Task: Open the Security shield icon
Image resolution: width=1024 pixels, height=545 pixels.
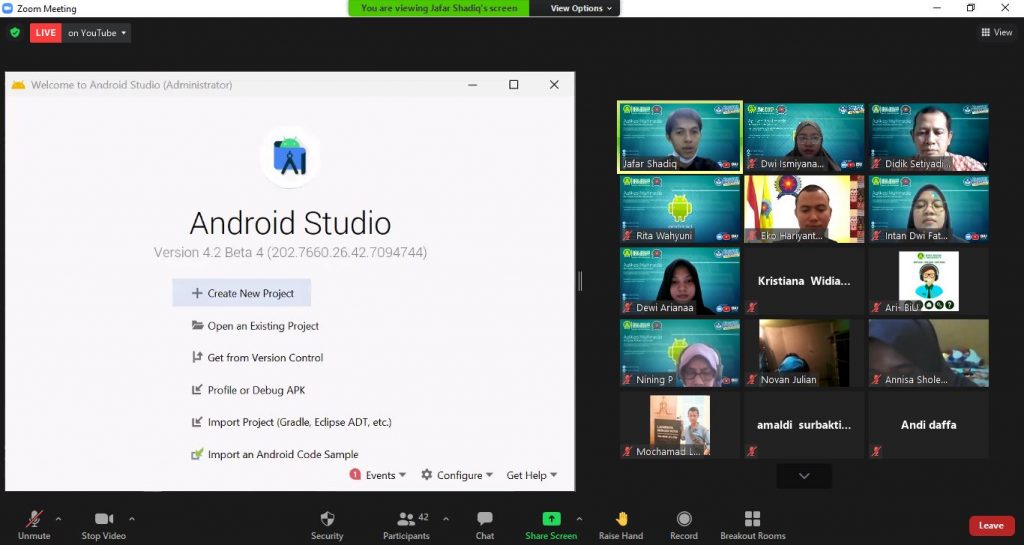Action: pyautogui.click(x=327, y=519)
